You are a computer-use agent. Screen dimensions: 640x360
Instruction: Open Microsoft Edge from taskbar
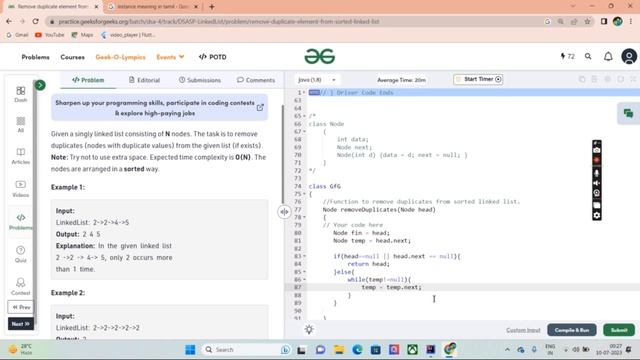tap(357, 349)
